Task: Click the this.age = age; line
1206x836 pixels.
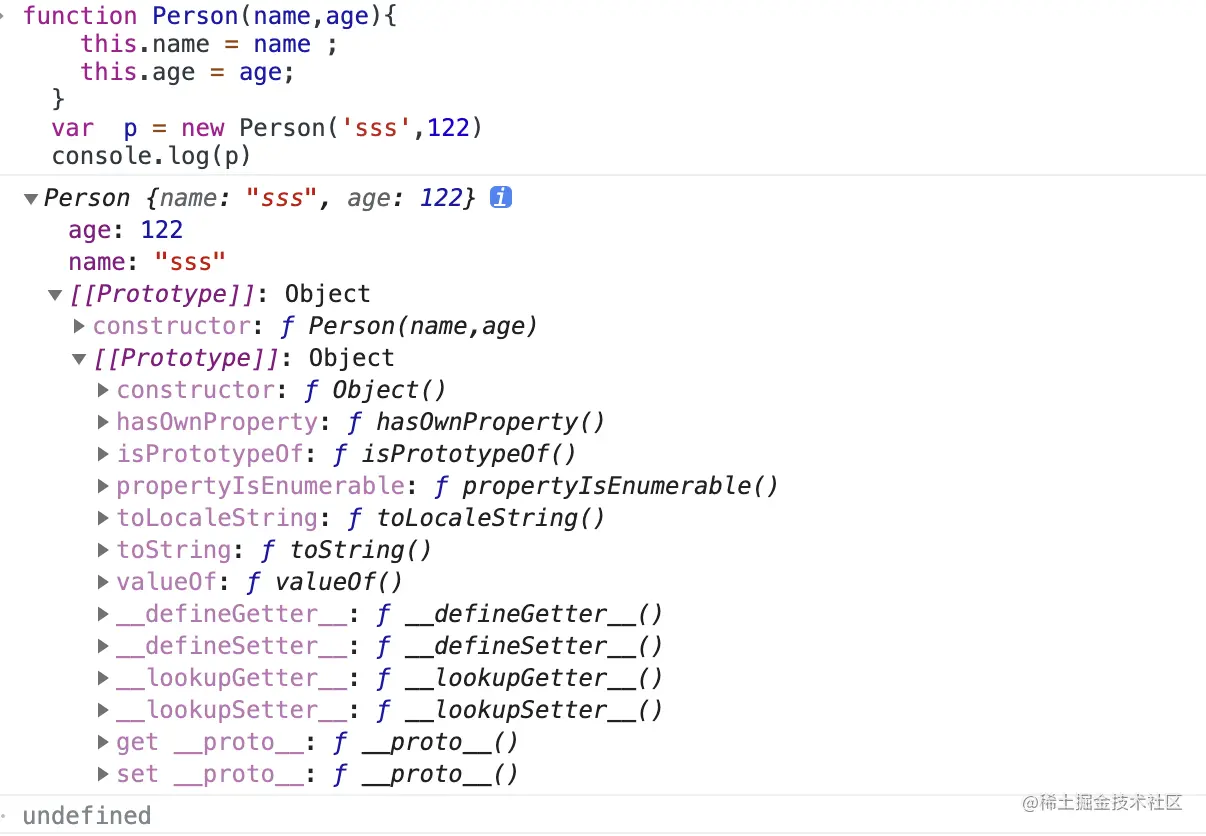Action: 188,72
